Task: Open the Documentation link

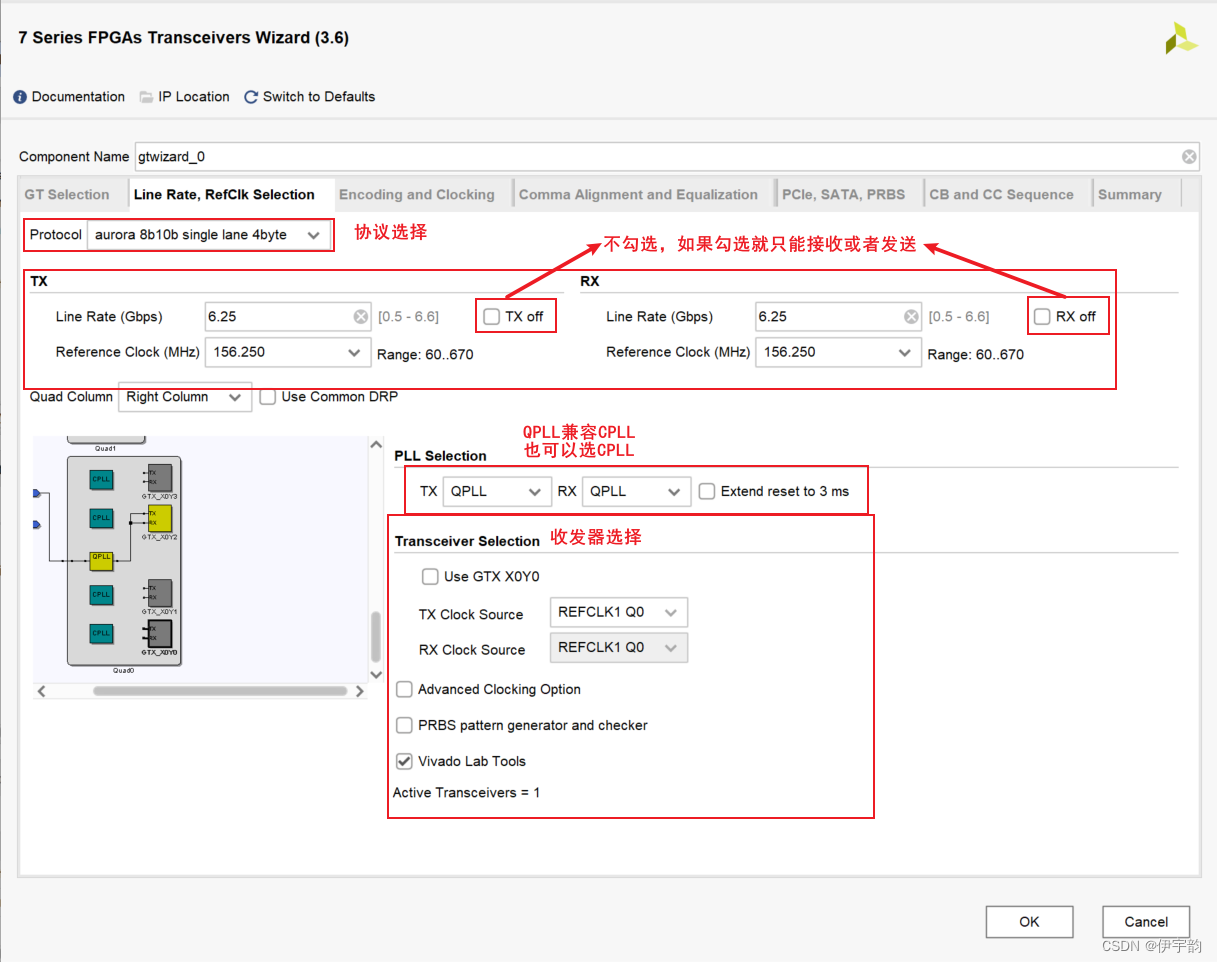Action: 78,97
